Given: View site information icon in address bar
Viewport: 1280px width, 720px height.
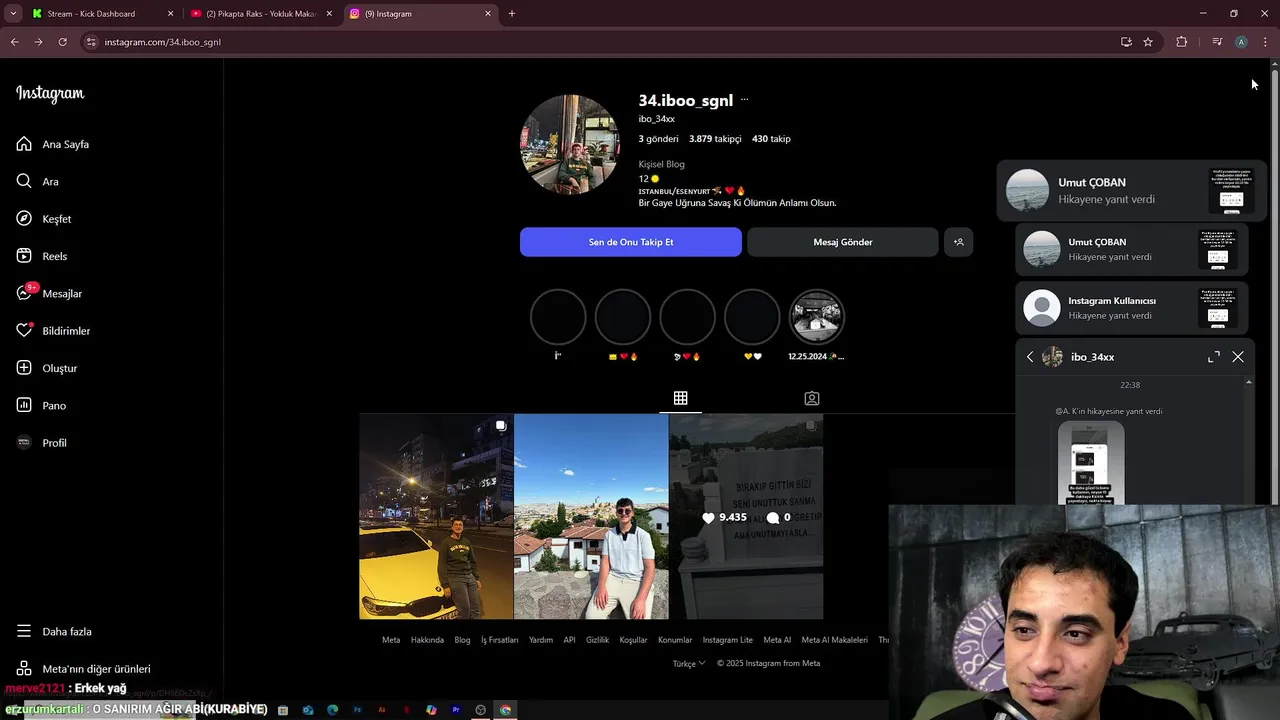Looking at the screenshot, I should pos(91,42).
